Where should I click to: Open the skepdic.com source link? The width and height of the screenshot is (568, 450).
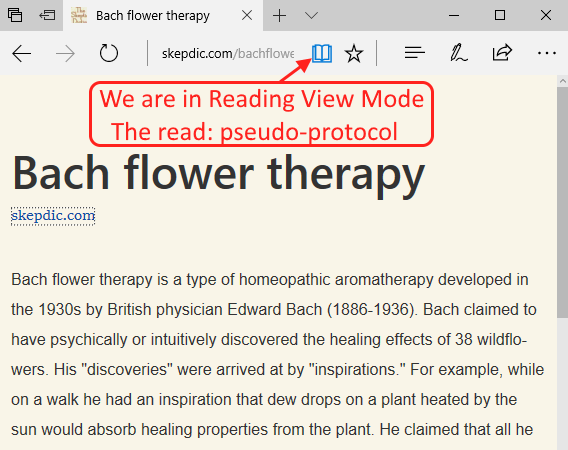(x=53, y=216)
